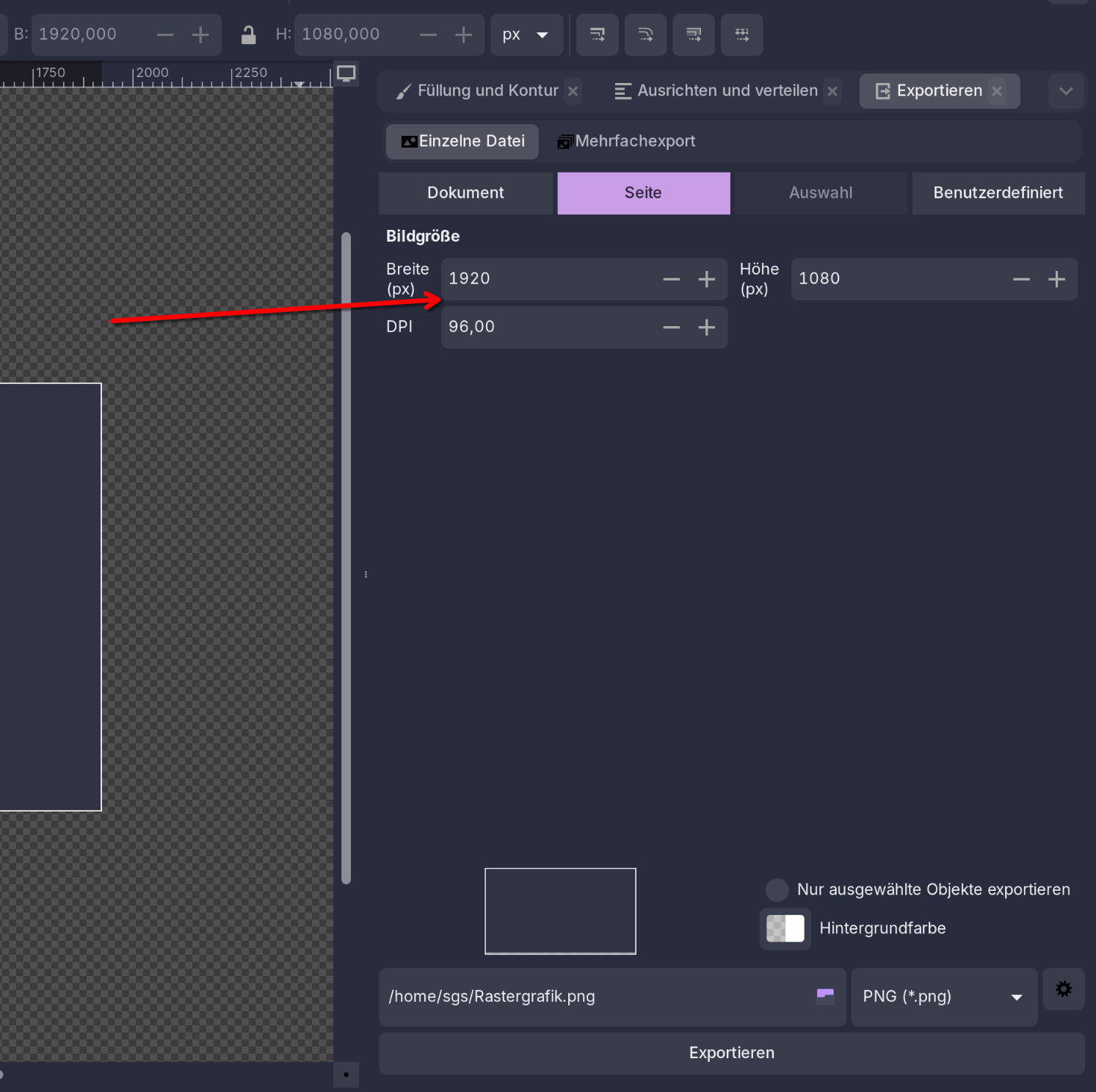This screenshot has height=1092, width=1096.
Task: Click the Exportieren button at bottom
Action: [732, 1053]
